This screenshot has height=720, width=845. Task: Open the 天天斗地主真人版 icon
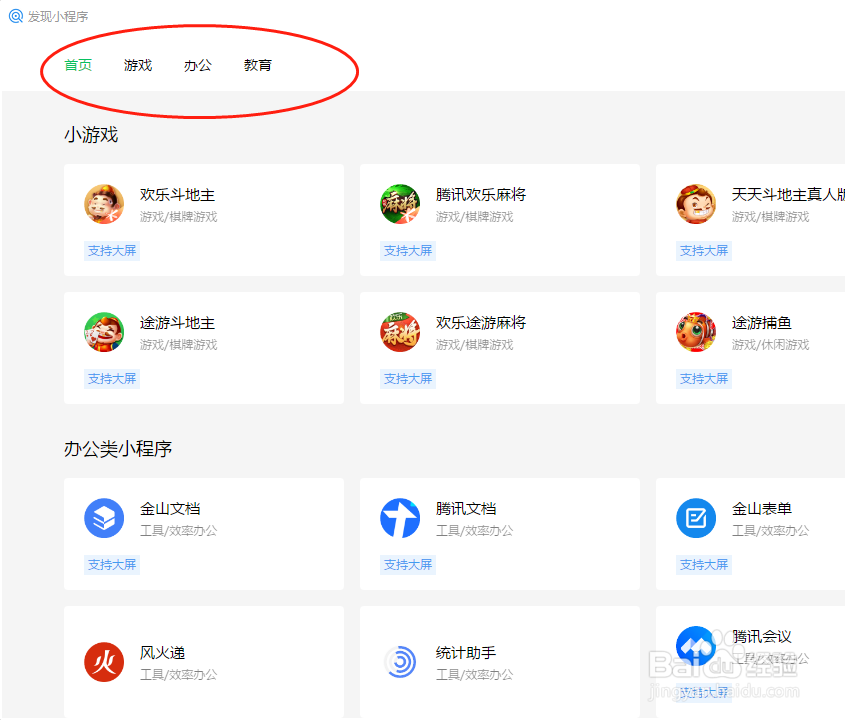click(x=696, y=204)
